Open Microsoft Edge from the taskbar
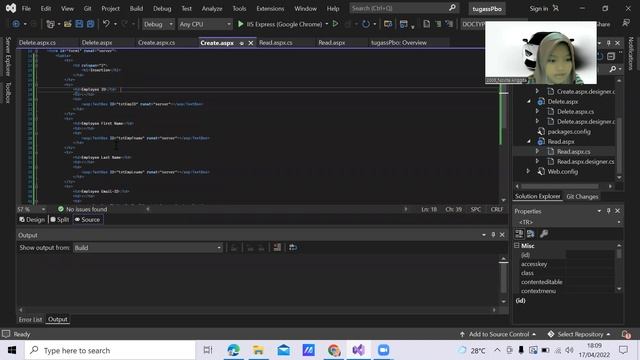Image resolution: width=640 pixels, height=360 pixels. 233,350
